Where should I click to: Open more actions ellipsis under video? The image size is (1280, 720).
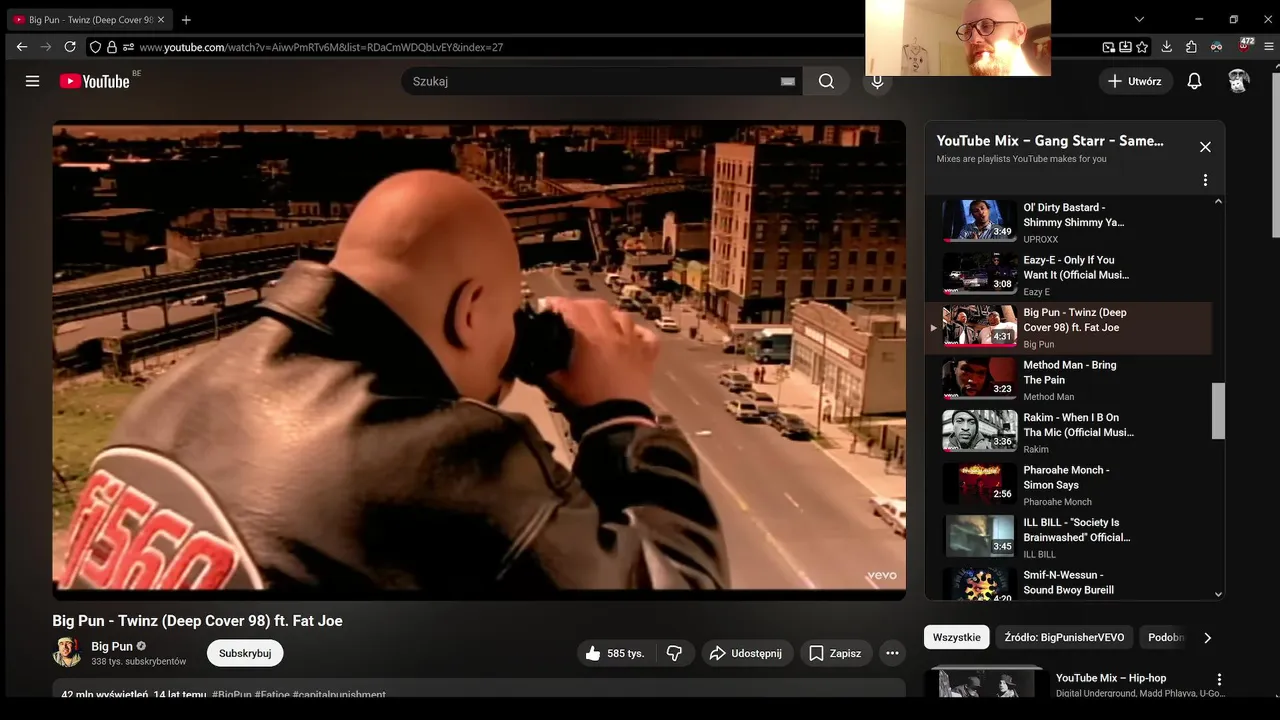[x=892, y=653]
